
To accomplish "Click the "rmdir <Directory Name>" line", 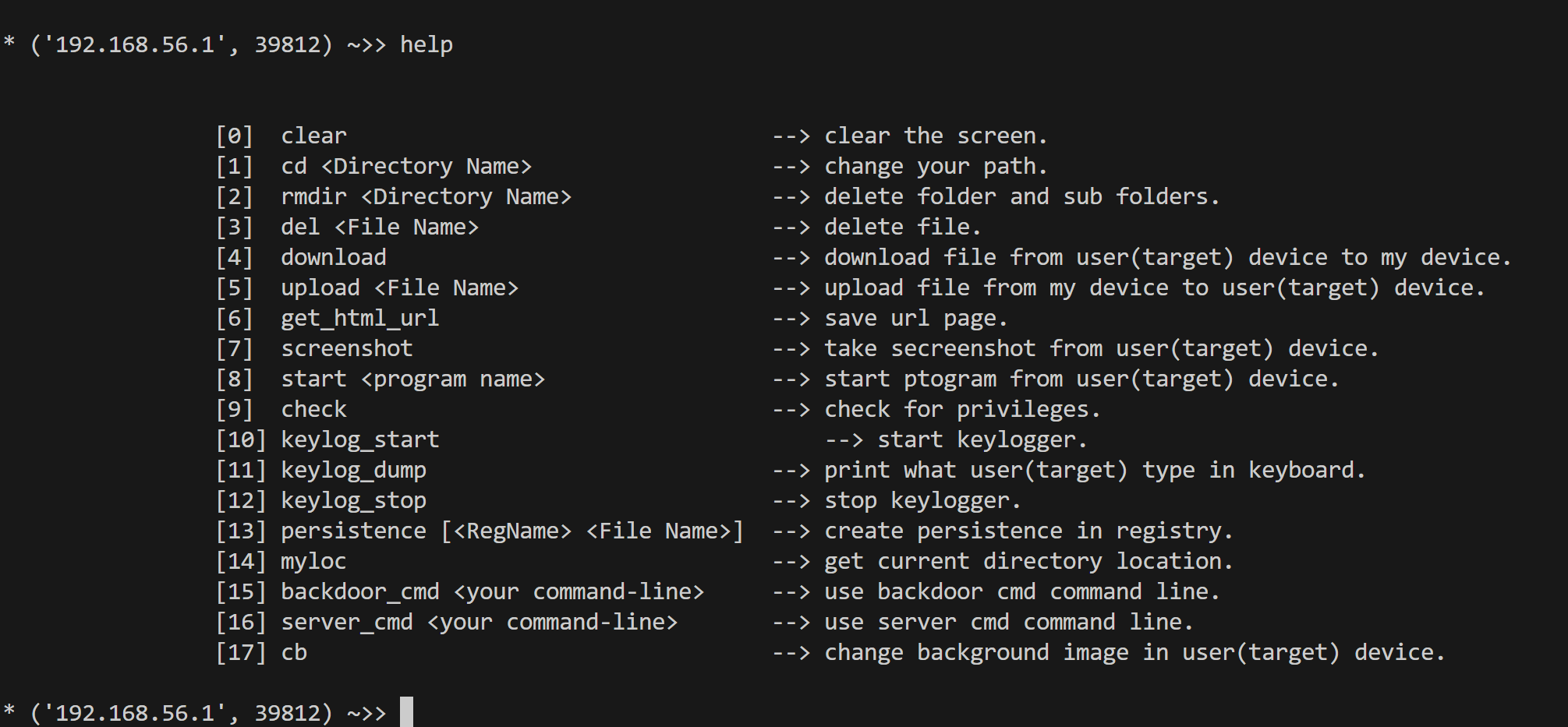I will point(427,196).
